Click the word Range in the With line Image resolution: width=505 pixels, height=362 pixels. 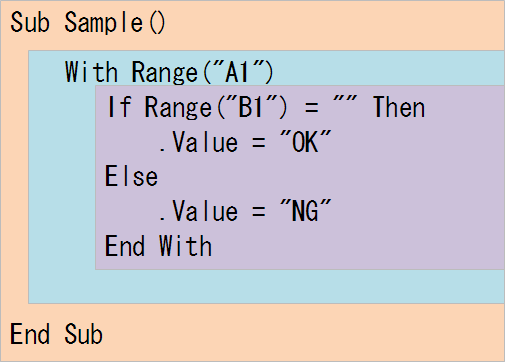(x=165, y=73)
